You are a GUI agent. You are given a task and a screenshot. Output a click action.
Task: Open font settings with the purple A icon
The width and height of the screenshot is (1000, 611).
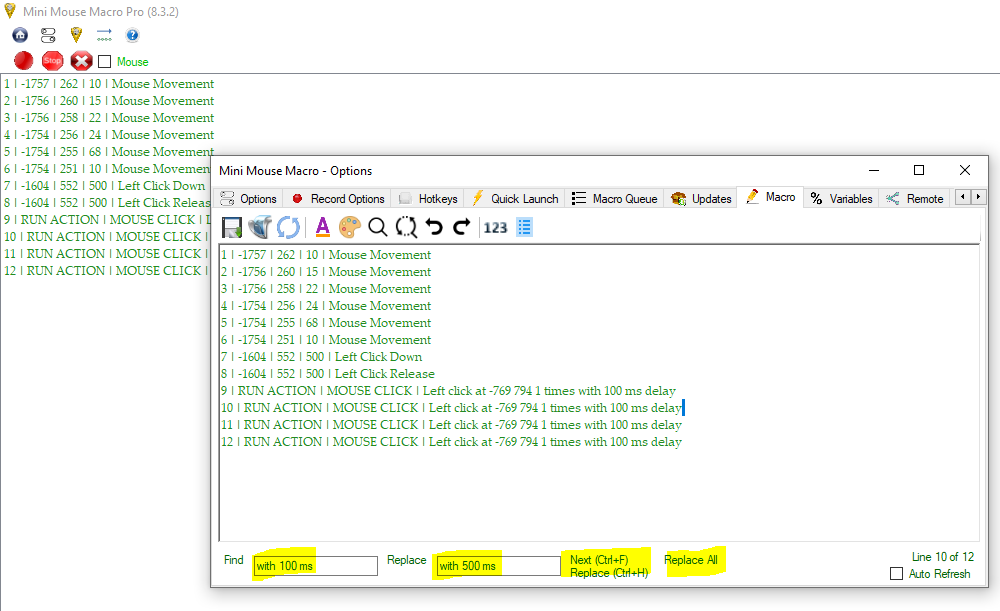point(323,227)
